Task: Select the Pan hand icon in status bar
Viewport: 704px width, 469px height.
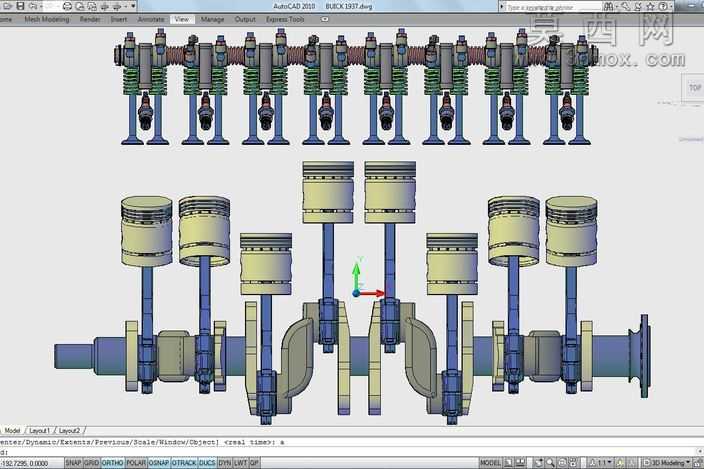Action: click(x=538, y=463)
